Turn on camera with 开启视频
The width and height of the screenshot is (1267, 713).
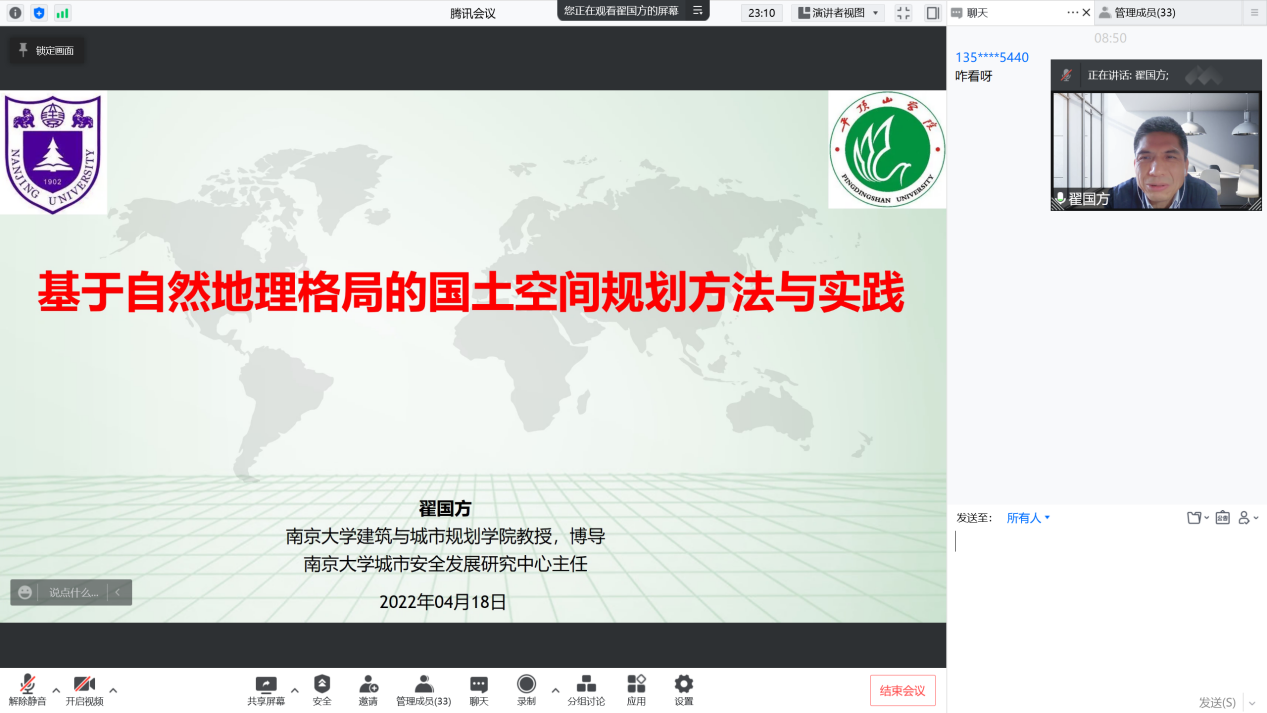pos(84,689)
